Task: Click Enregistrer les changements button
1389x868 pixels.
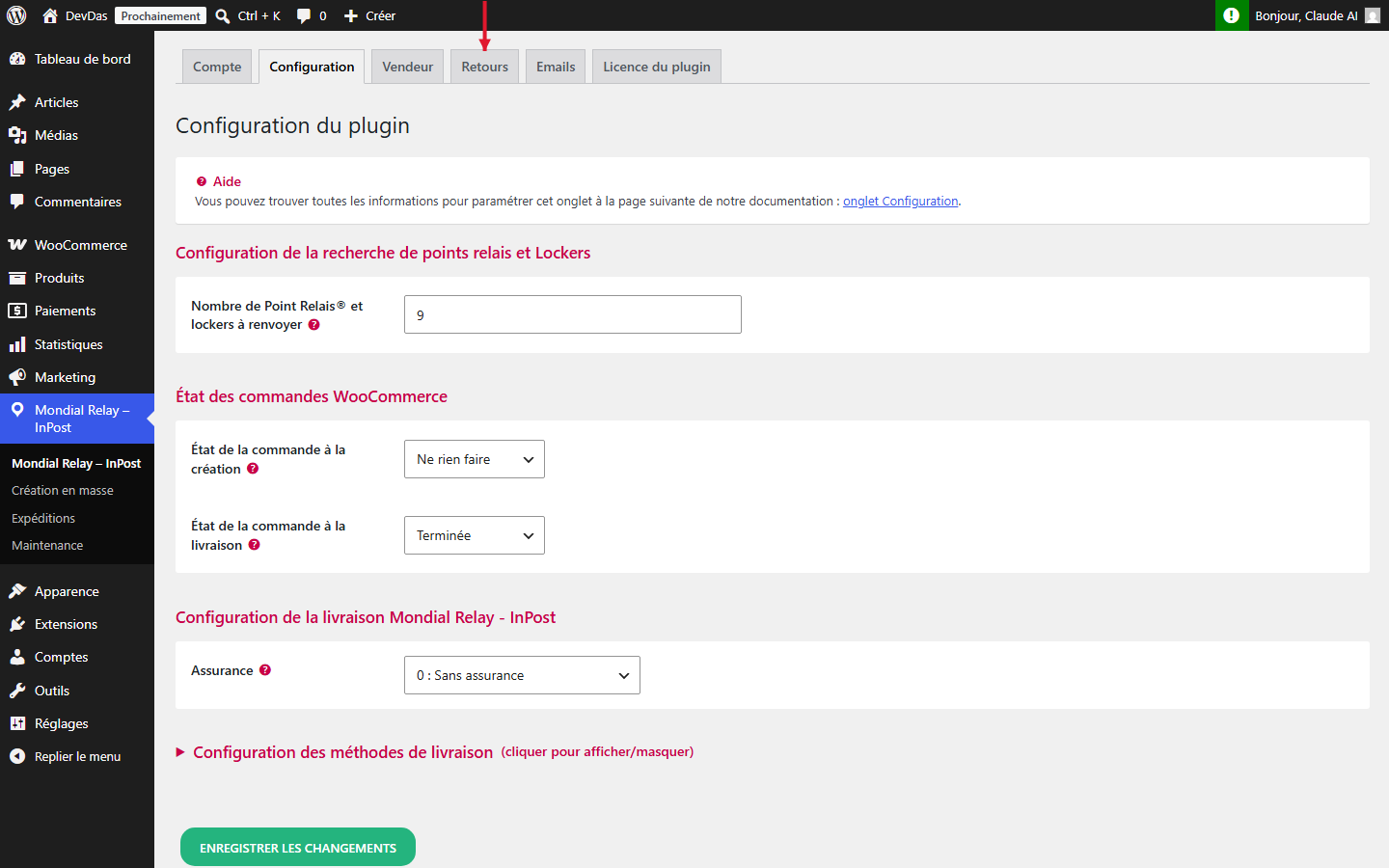Action: (298, 848)
